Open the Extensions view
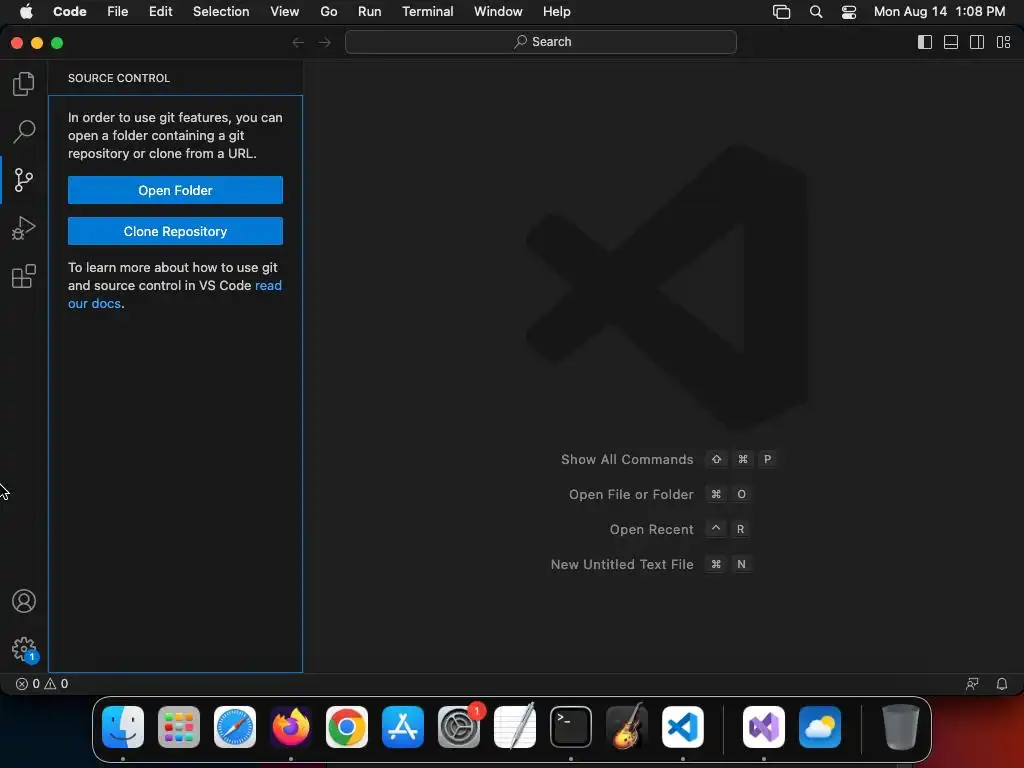The height and width of the screenshot is (768, 1024). [x=24, y=276]
